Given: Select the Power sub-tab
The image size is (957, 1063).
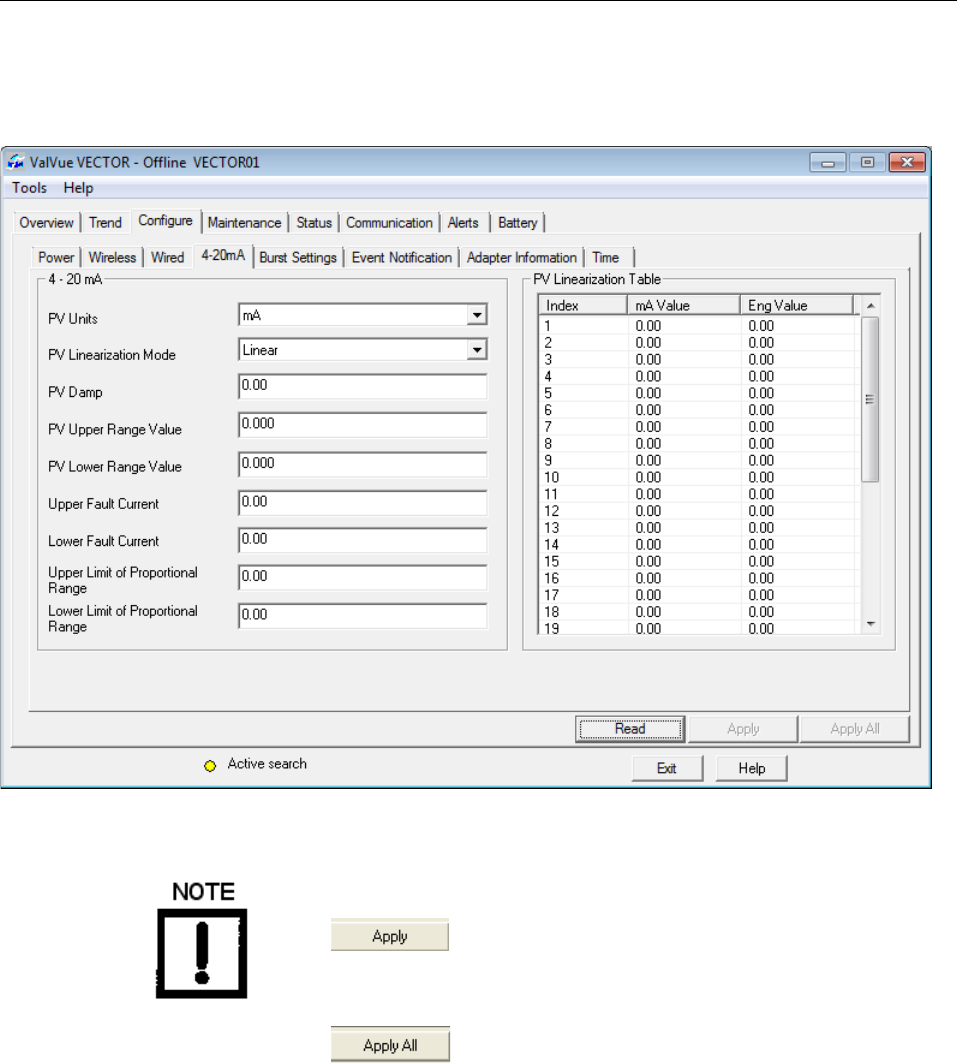Looking at the screenshot, I should [56, 258].
